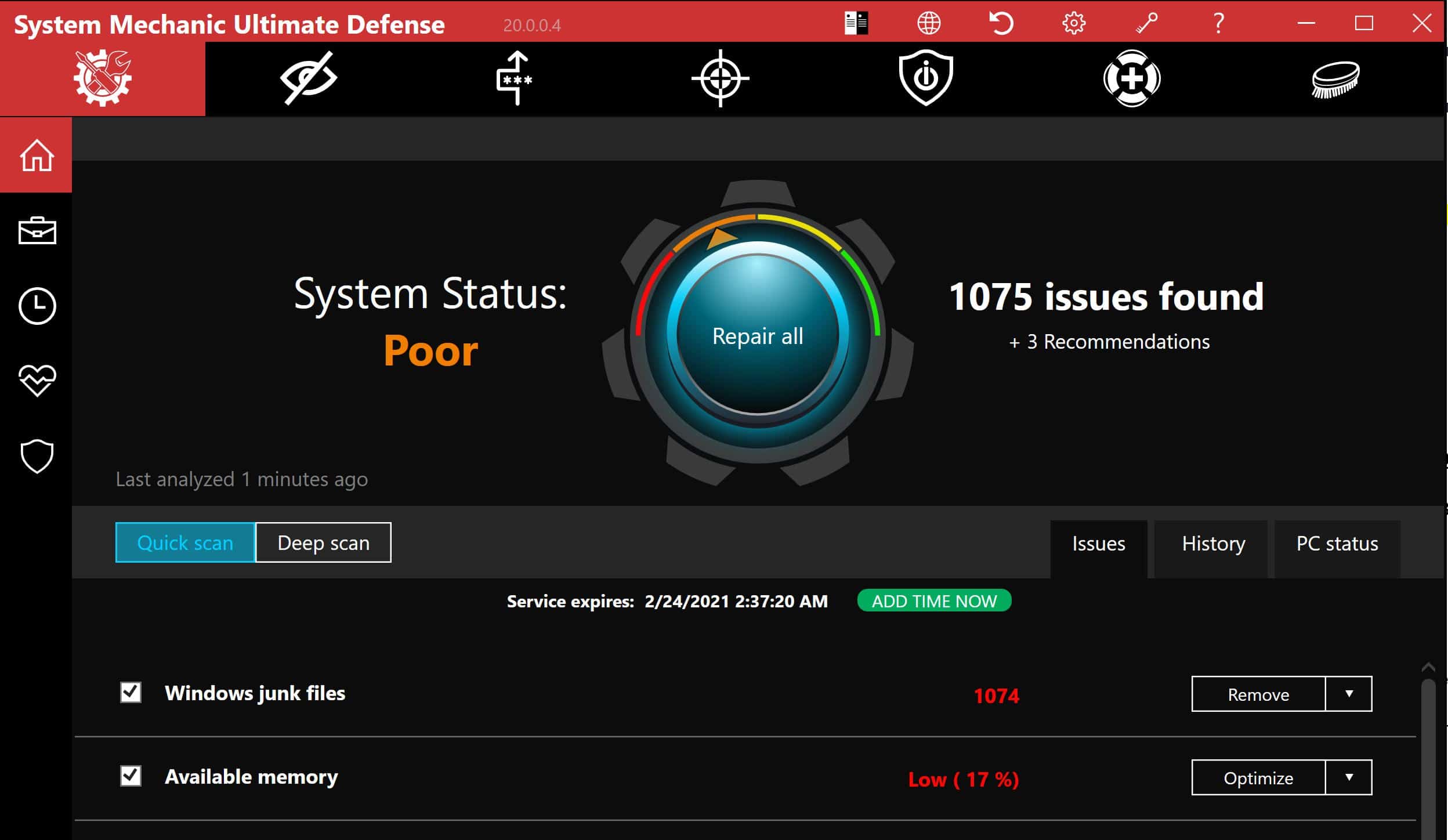Open help question mark icon
The width and height of the screenshot is (1448, 840).
tap(1219, 24)
